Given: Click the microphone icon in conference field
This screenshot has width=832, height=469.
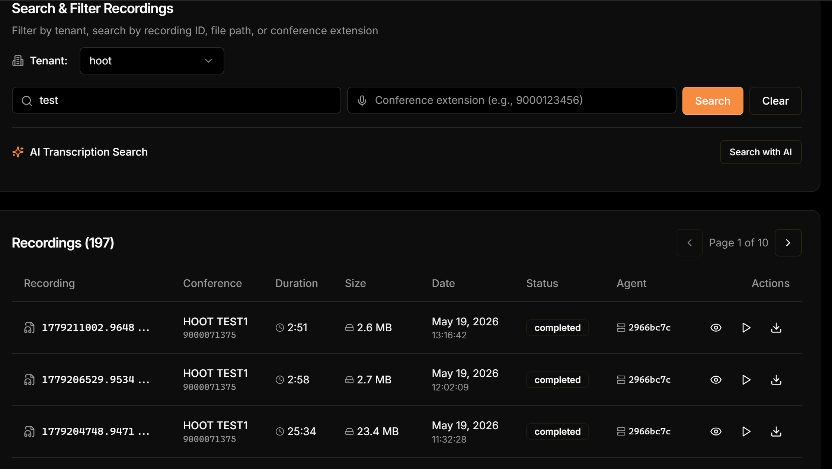Looking at the screenshot, I should 362,101.
